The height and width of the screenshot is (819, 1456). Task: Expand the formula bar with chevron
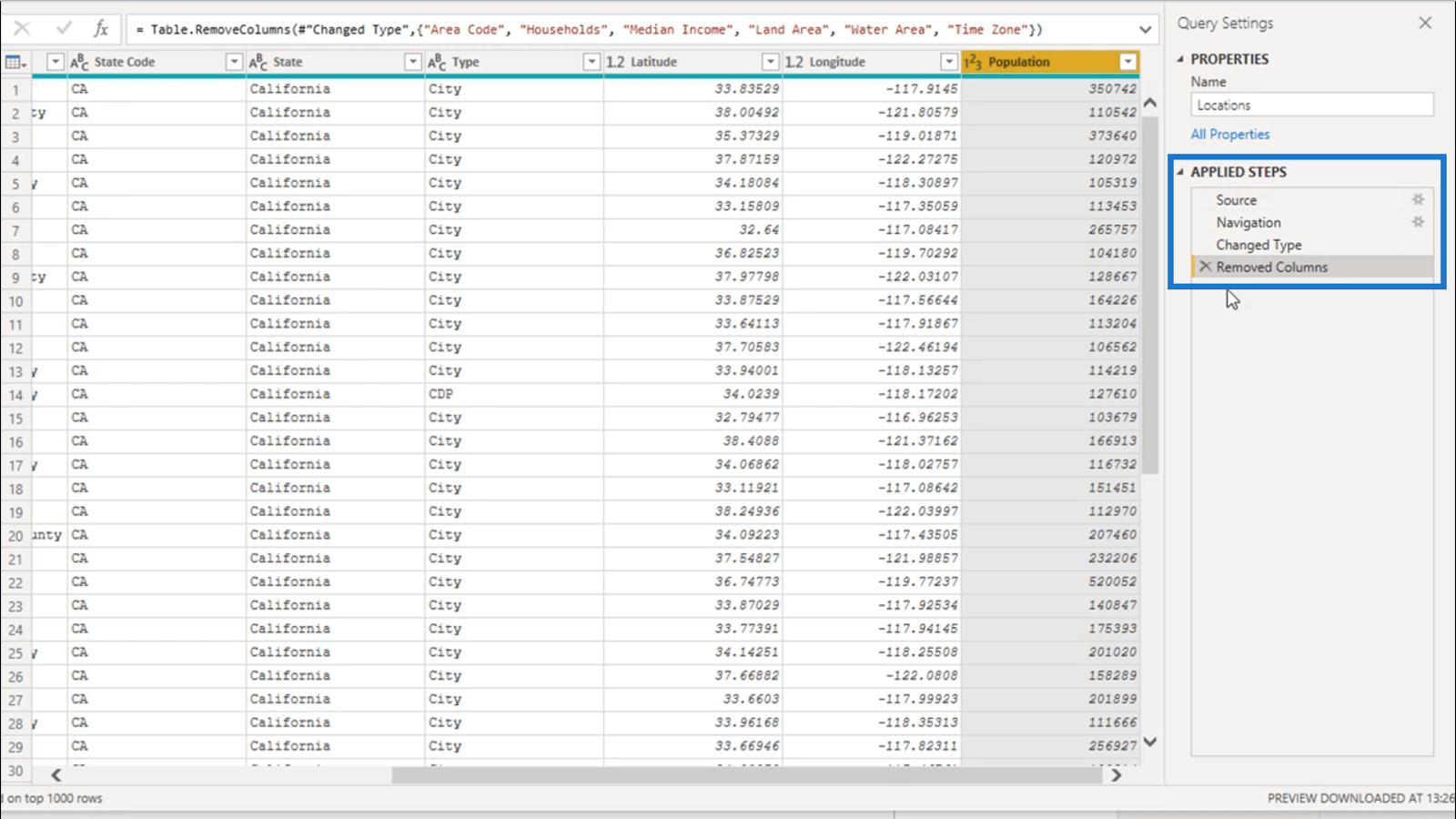click(1145, 29)
